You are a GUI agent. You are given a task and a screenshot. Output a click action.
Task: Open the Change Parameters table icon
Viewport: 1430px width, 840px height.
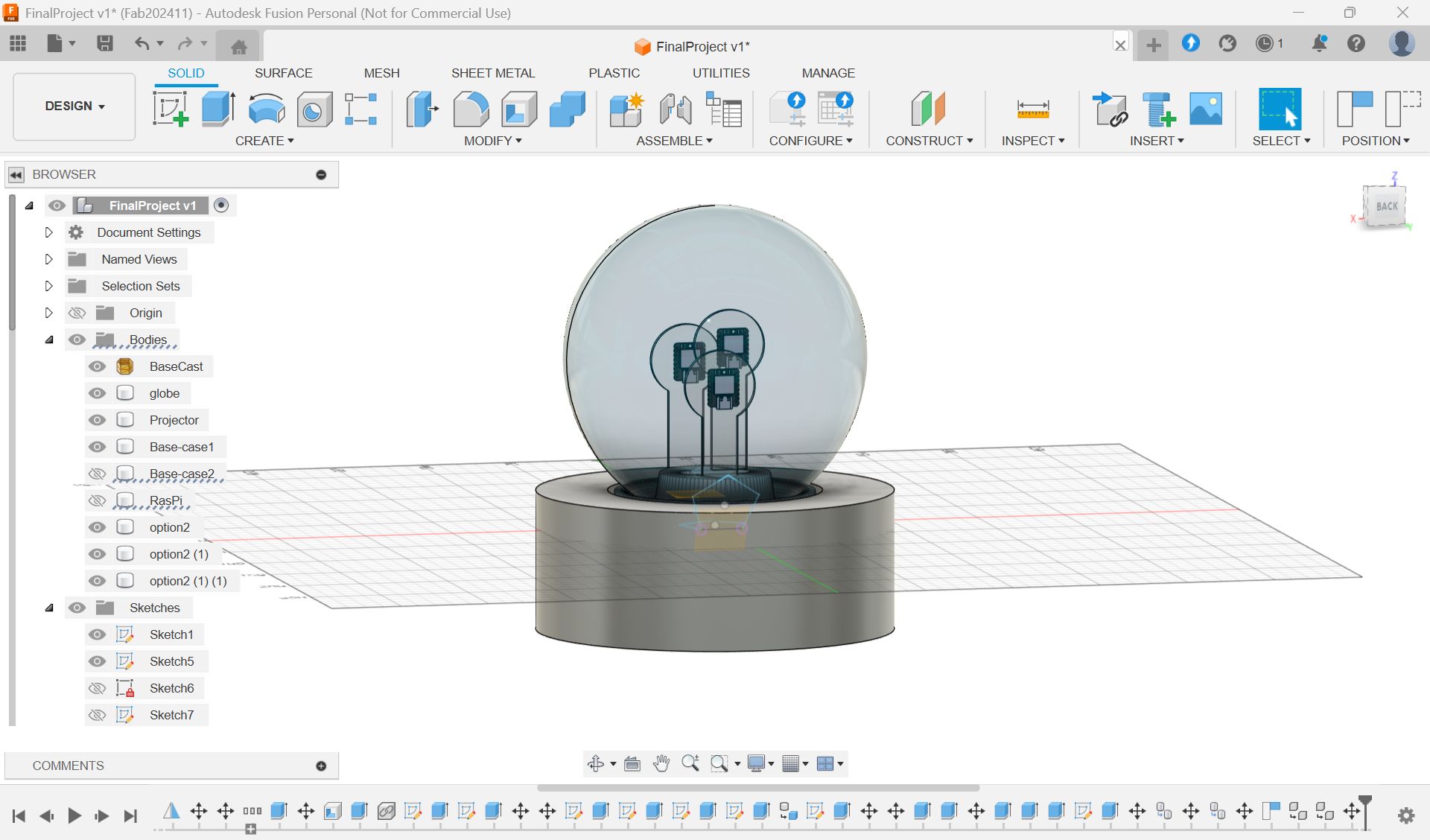[x=724, y=109]
